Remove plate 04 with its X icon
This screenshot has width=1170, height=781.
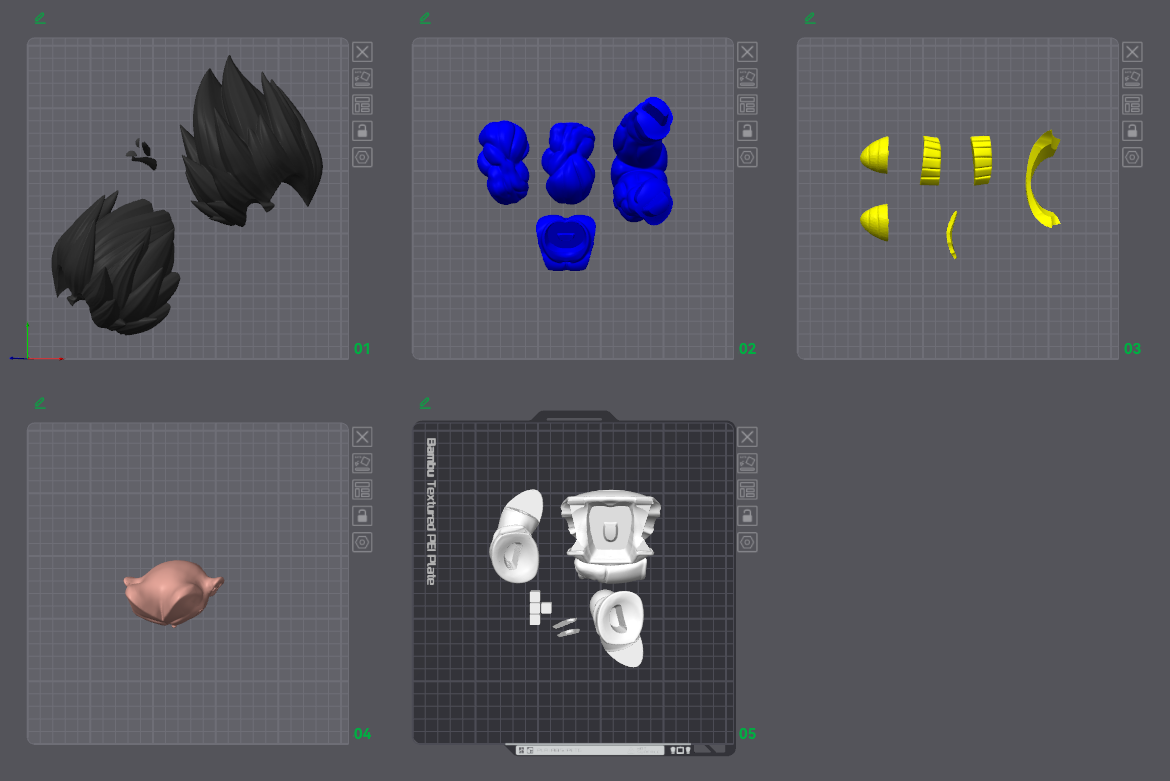pyautogui.click(x=362, y=436)
